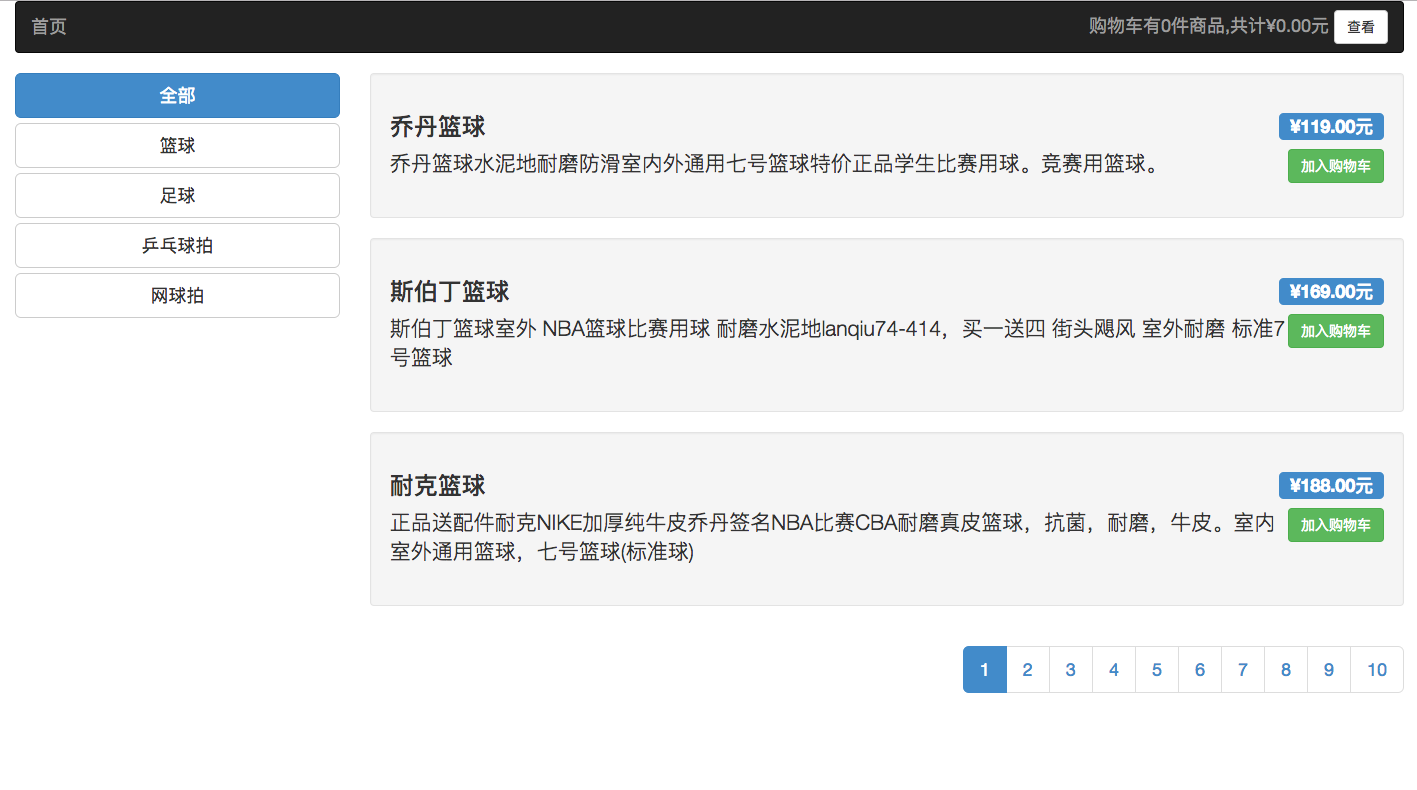
Task: Click the 正品送配件耐克NIKE description text
Action: click(832, 537)
